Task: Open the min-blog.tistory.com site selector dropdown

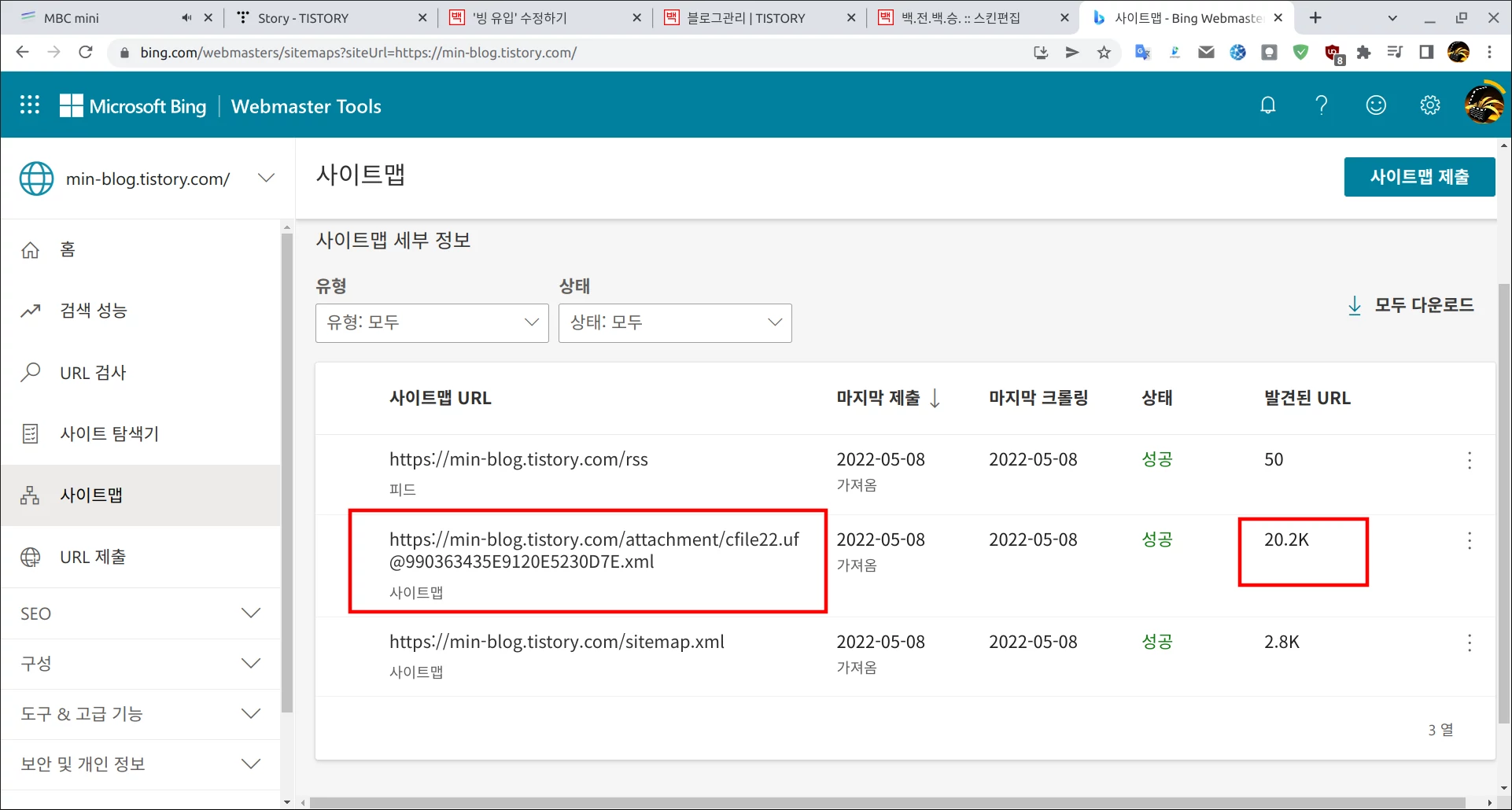Action: [x=266, y=179]
